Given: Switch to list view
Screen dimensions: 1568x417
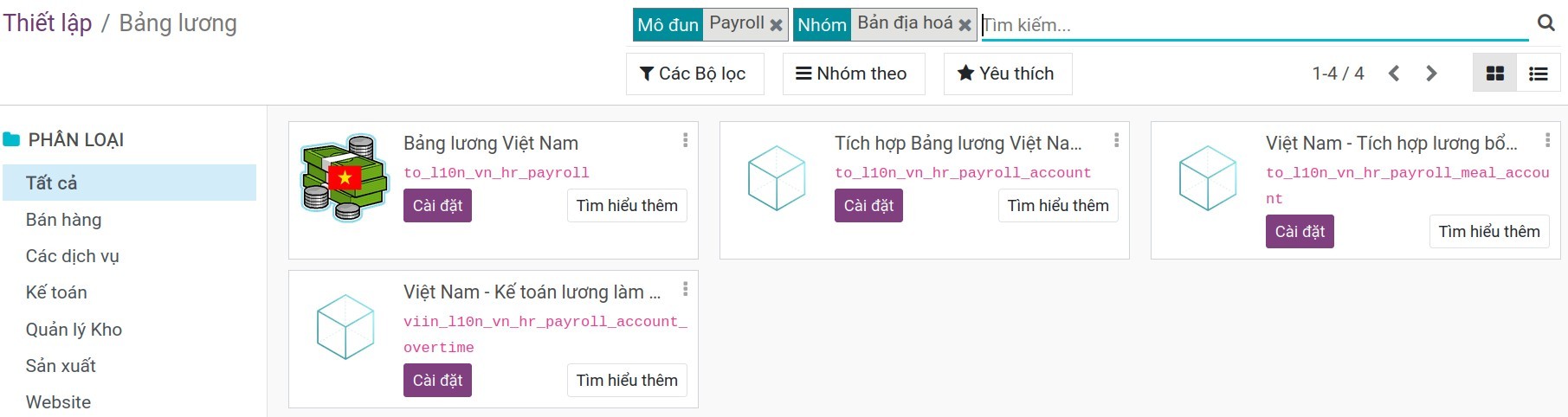Looking at the screenshot, I should click(1539, 74).
